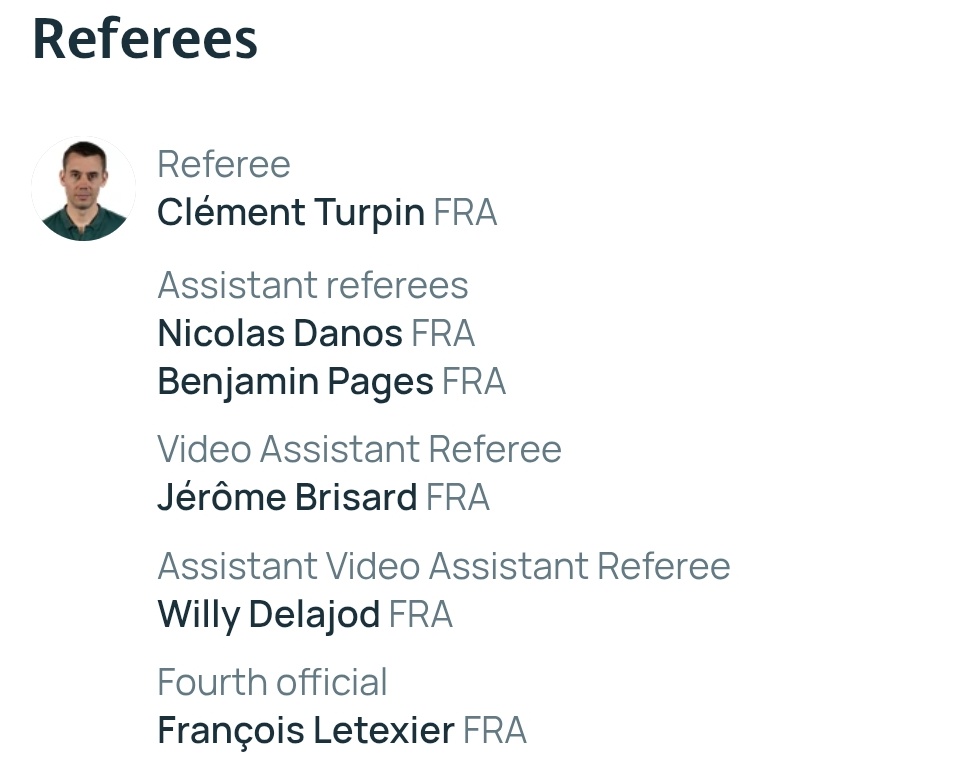Open Jérôme Brisard name
963x778 pixels.
[287, 497]
